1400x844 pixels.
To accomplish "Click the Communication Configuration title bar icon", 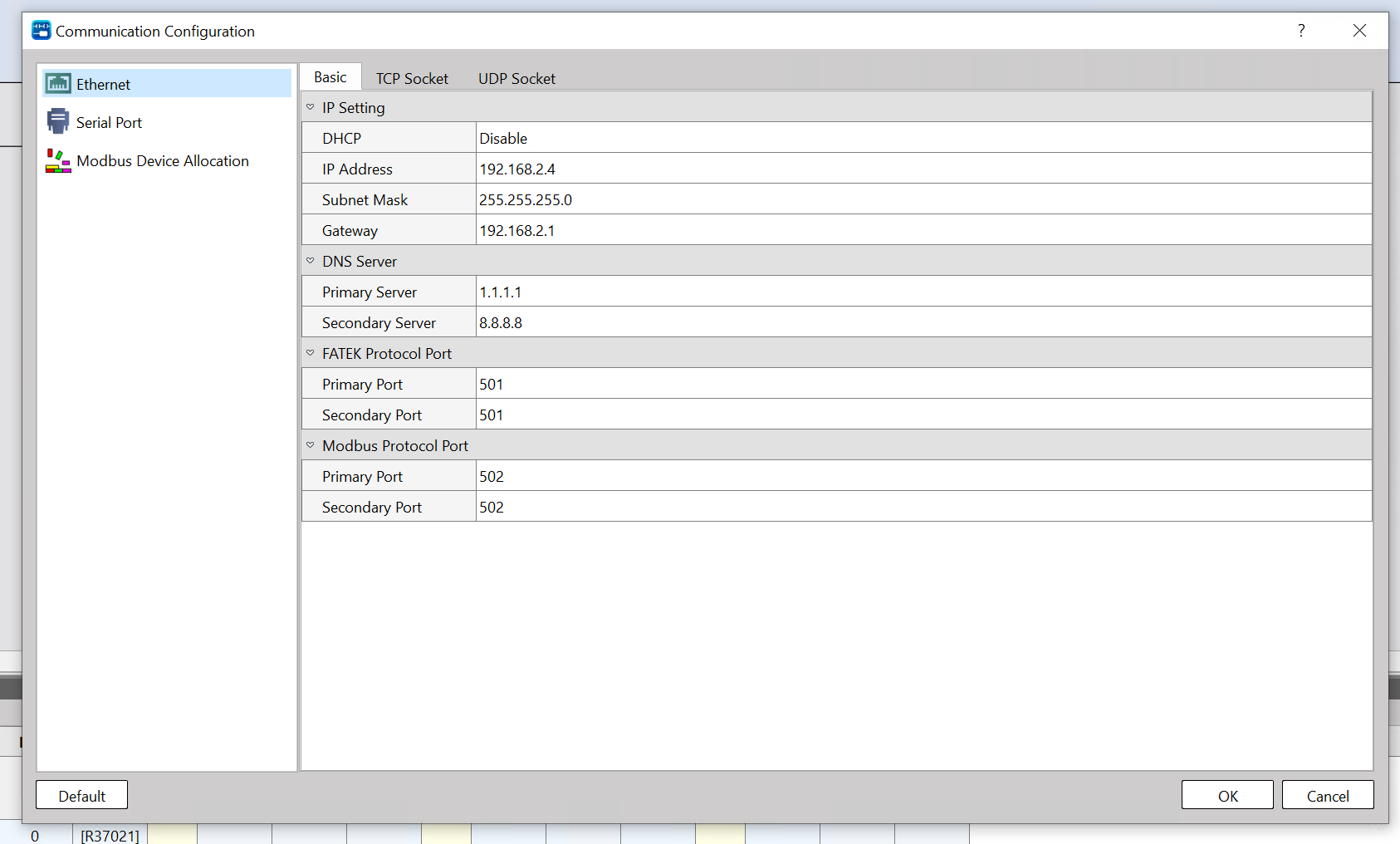I will (41, 31).
